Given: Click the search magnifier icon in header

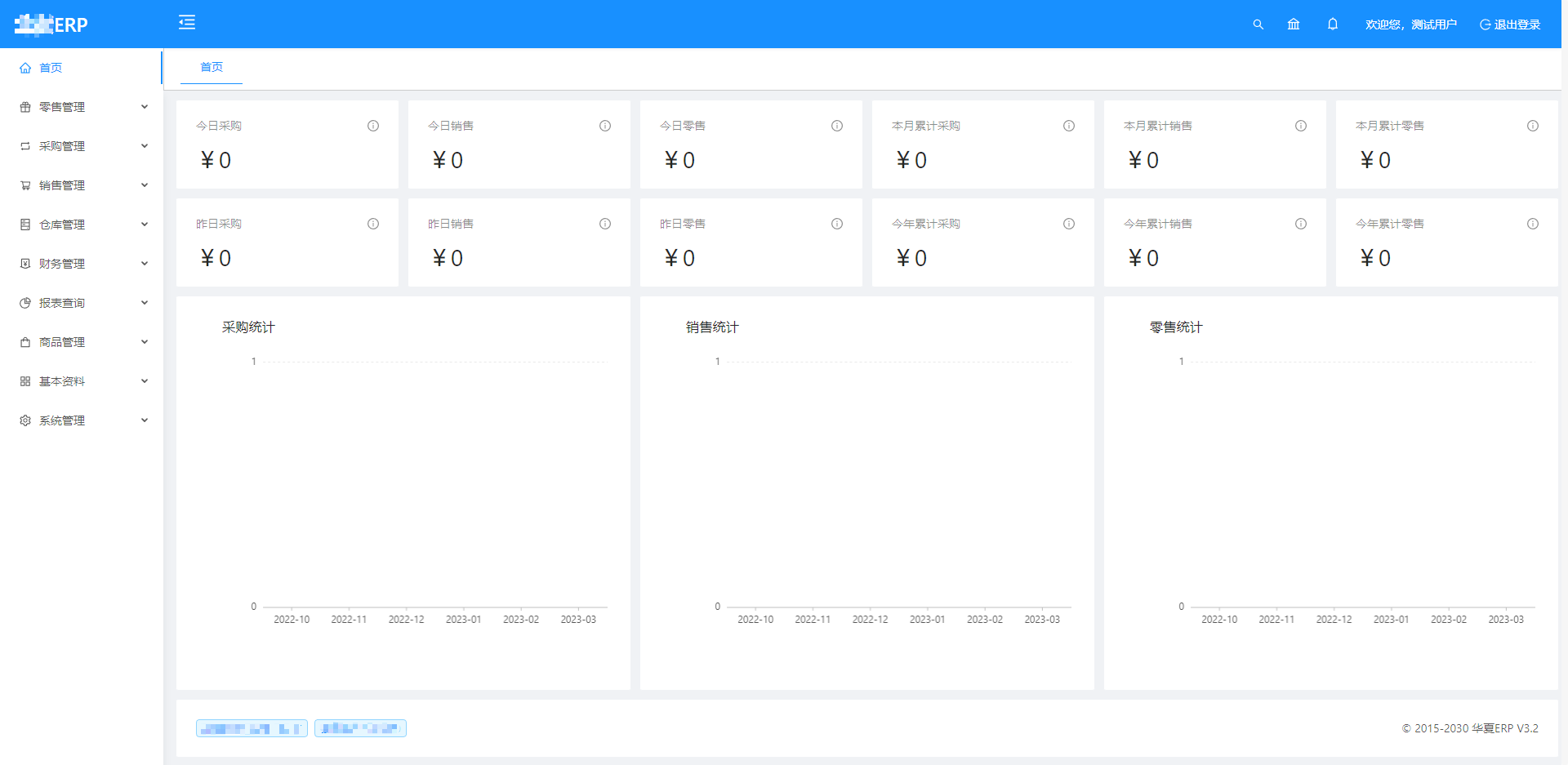Looking at the screenshot, I should click(x=1258, y=24).
